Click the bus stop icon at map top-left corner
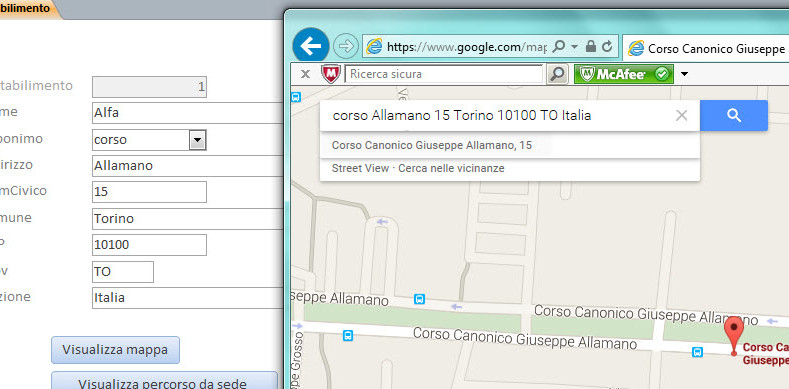Image resolution: width=789 pixels, height=389 pixels. tap(296, 97)
